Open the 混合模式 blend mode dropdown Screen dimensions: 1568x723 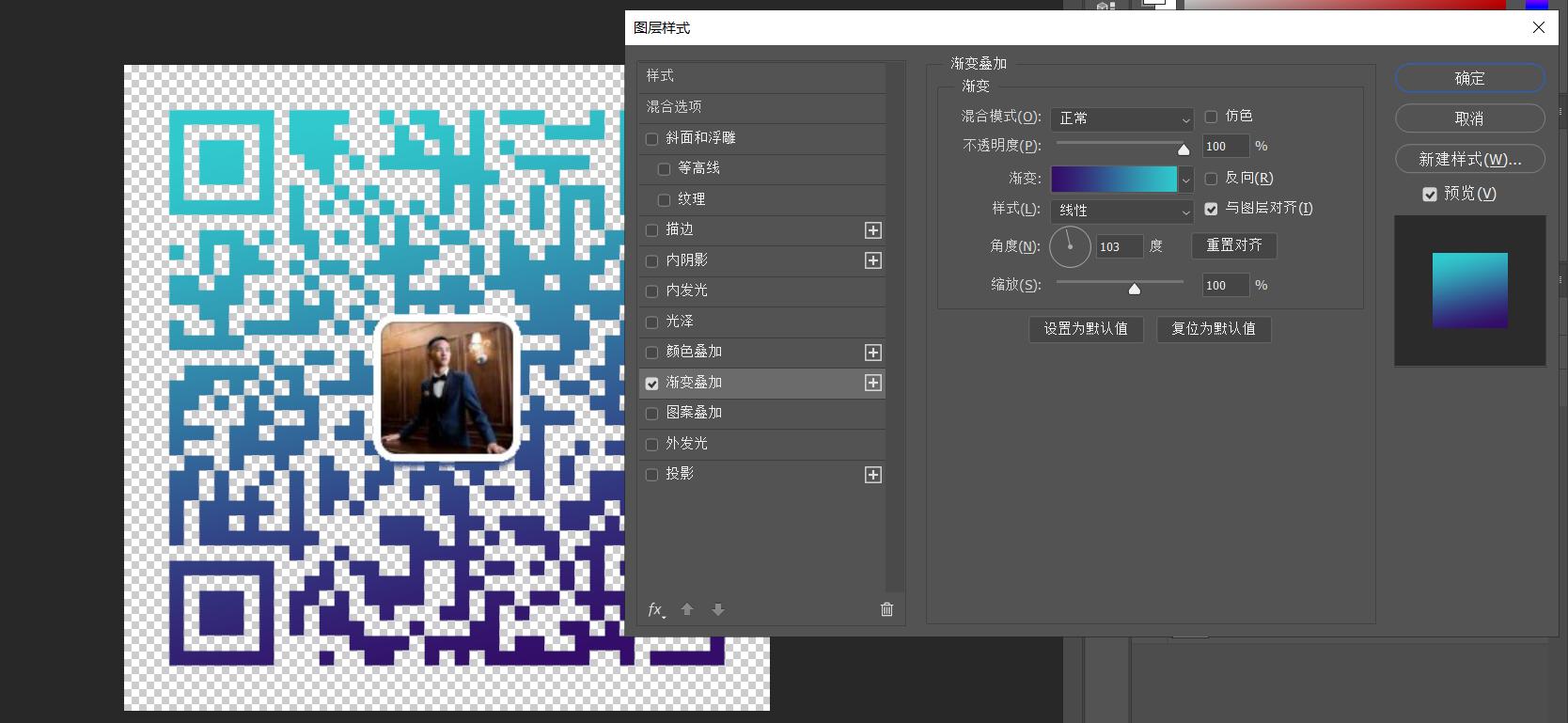pos(1122,118)
